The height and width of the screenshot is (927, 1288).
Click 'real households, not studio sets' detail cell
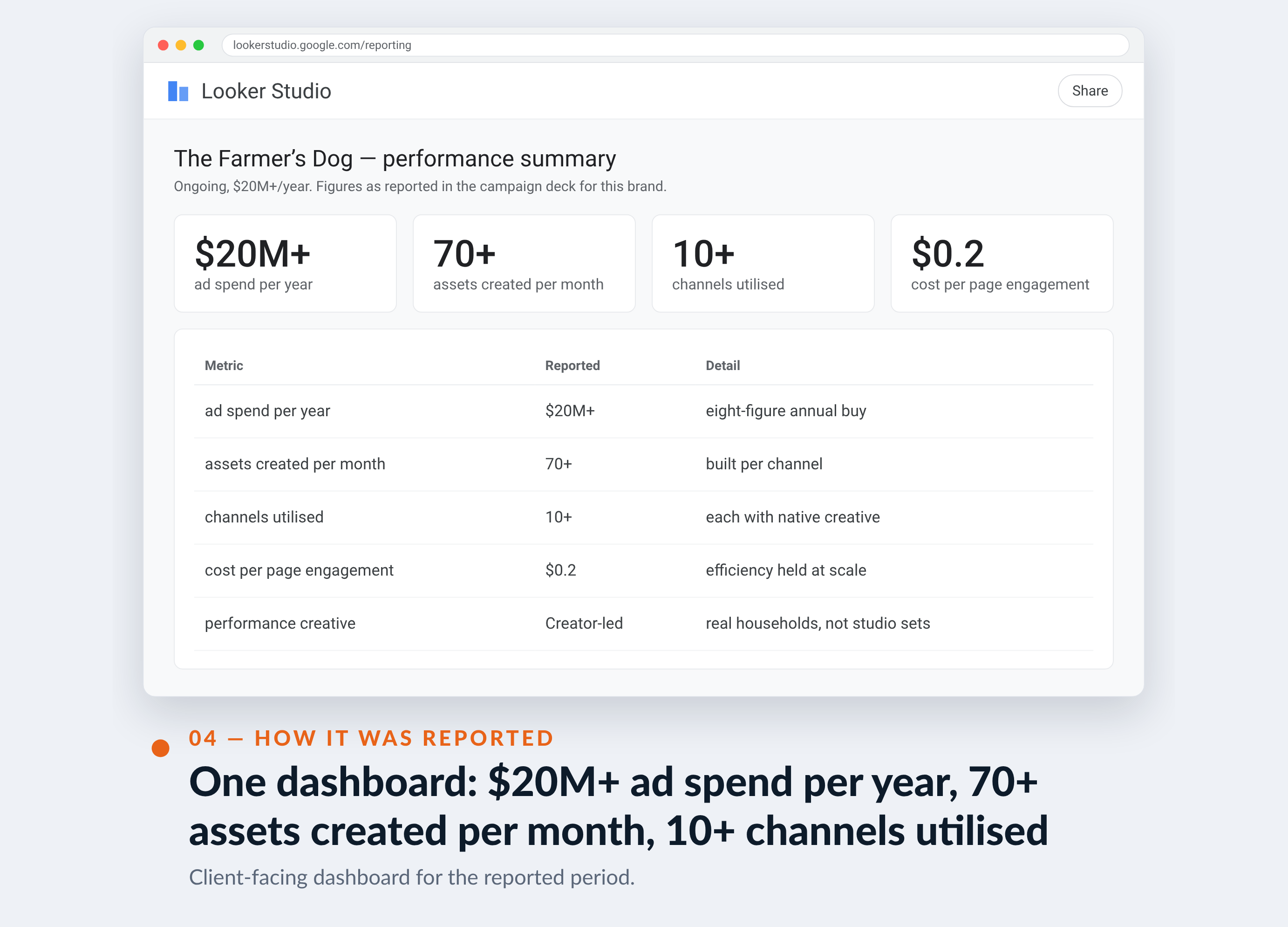[x=818, y=623]
